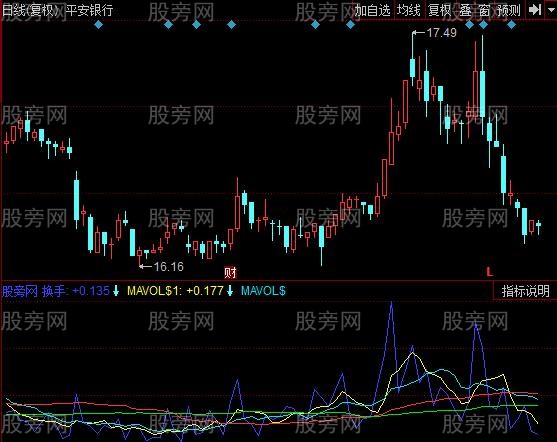Open the 预测 forecast feature
The image size is (557, 442).
click(508, 10)
